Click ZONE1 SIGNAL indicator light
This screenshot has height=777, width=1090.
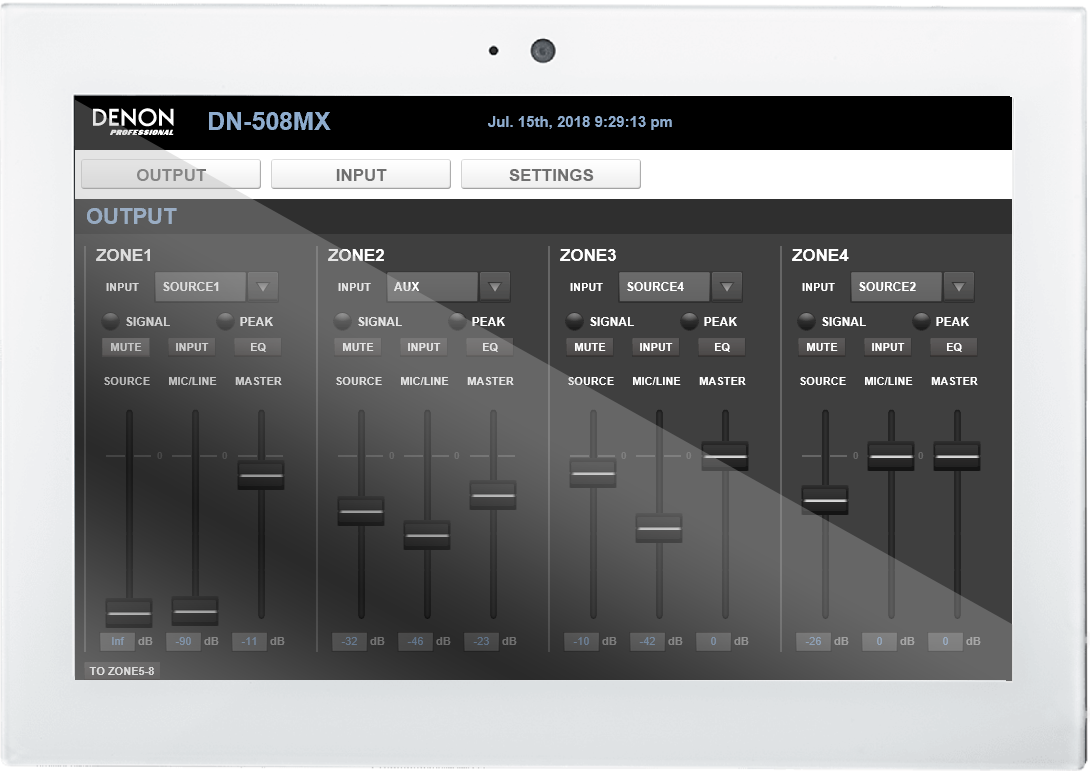[111, 321]
